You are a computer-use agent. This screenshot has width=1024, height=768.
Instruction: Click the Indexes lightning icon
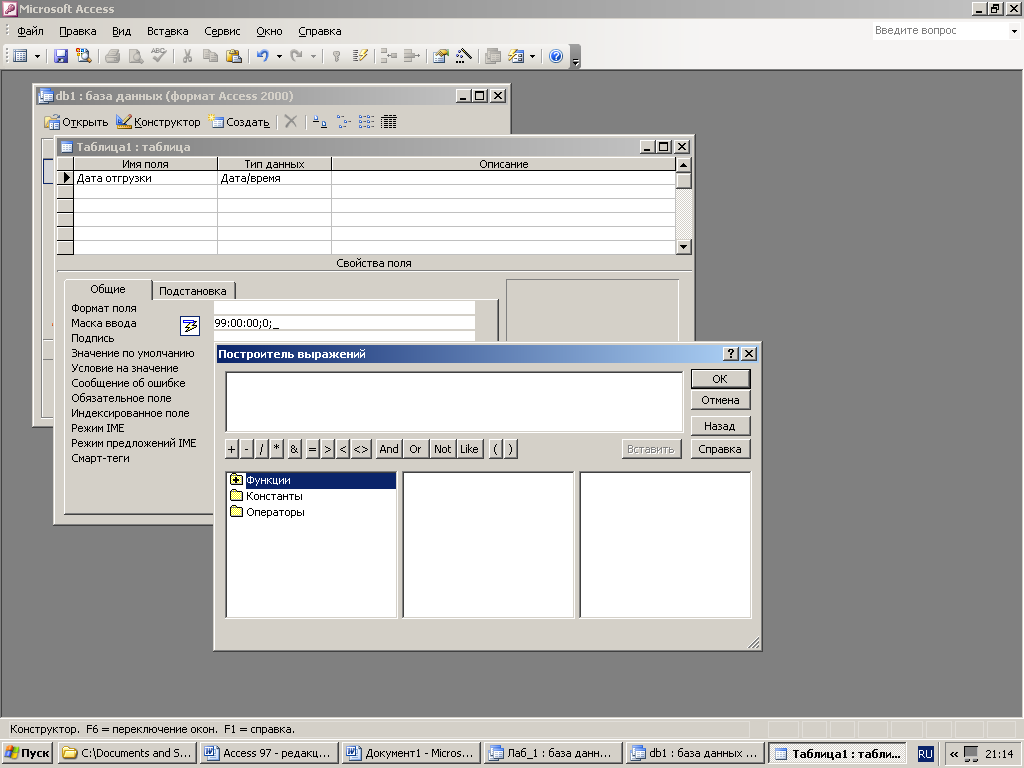tap(360, 56)
